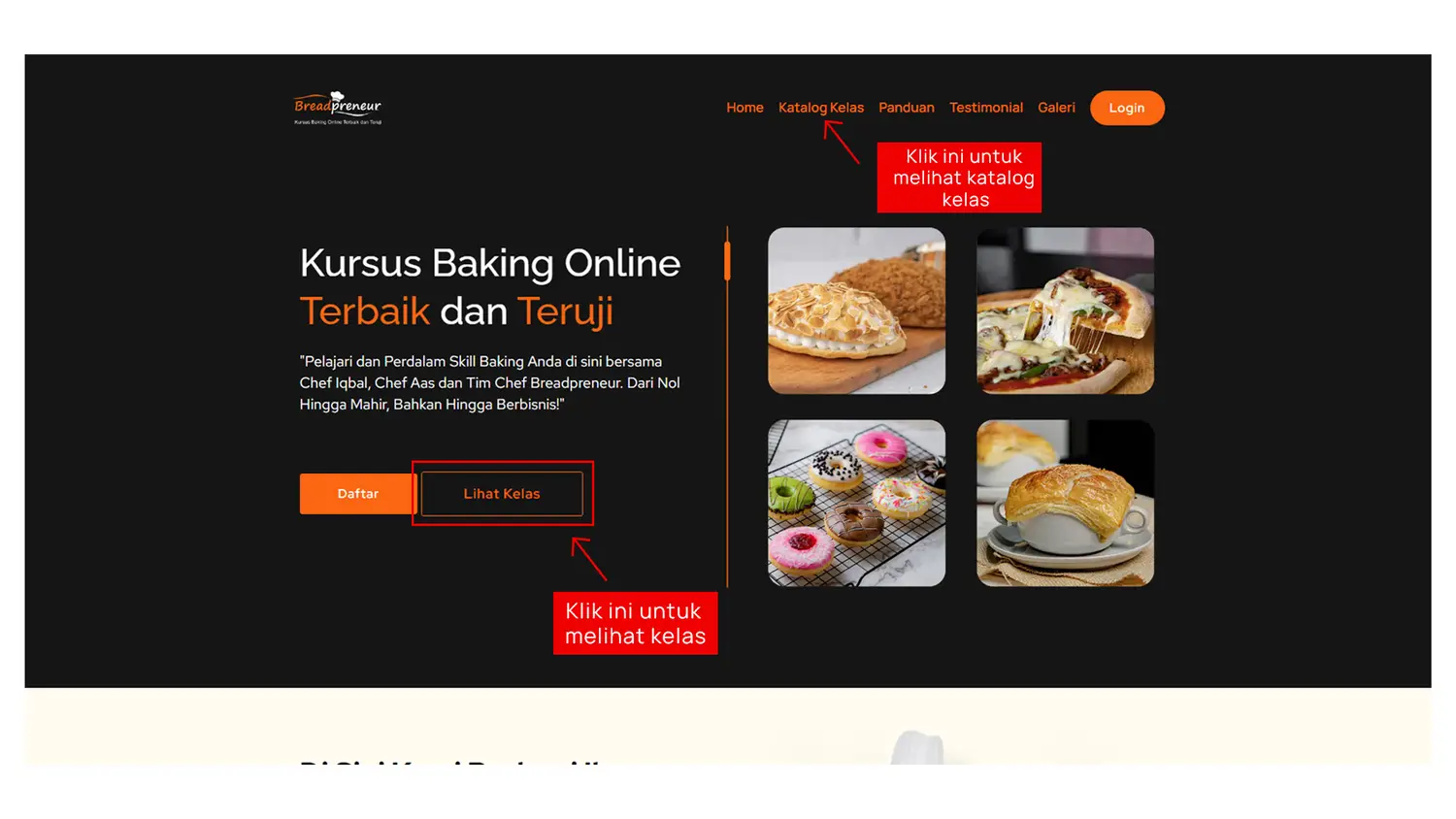Open the cheesy pizza slice photo
The image size is (1456, 819).
1065,311
